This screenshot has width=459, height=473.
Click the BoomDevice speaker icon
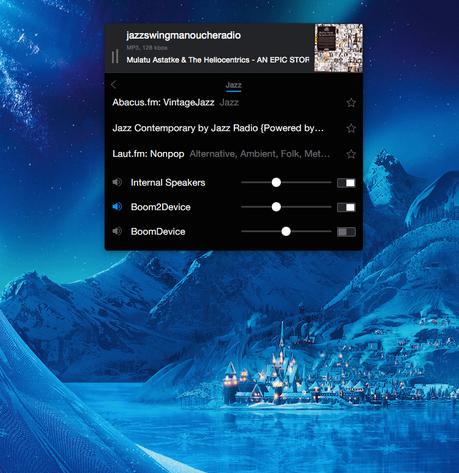pyautogui.click(x=117, y=231)
